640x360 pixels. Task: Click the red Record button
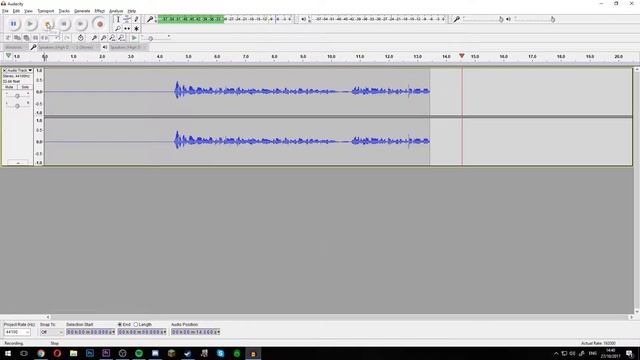[100, 24]
